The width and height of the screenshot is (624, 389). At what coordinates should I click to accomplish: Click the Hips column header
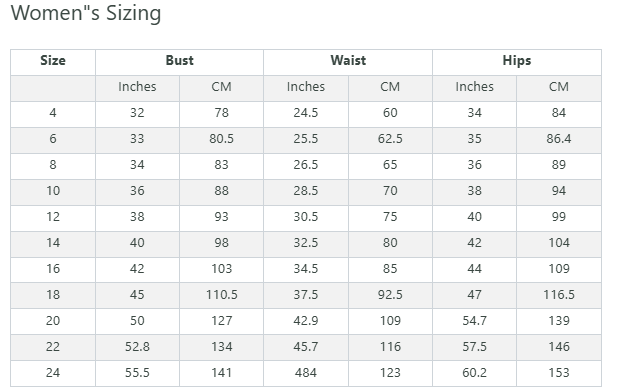tap(517, 61)
